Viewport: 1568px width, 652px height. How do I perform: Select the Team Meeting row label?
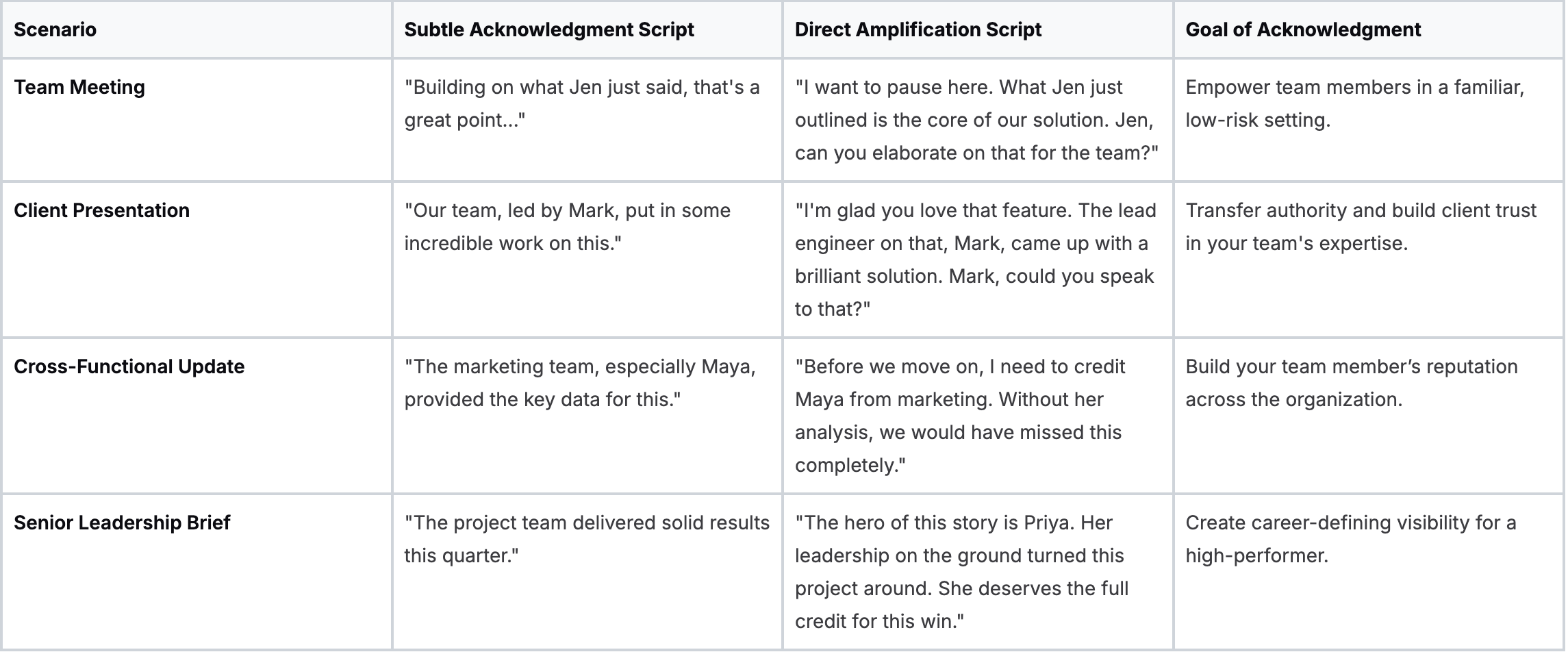pos(79,87)
